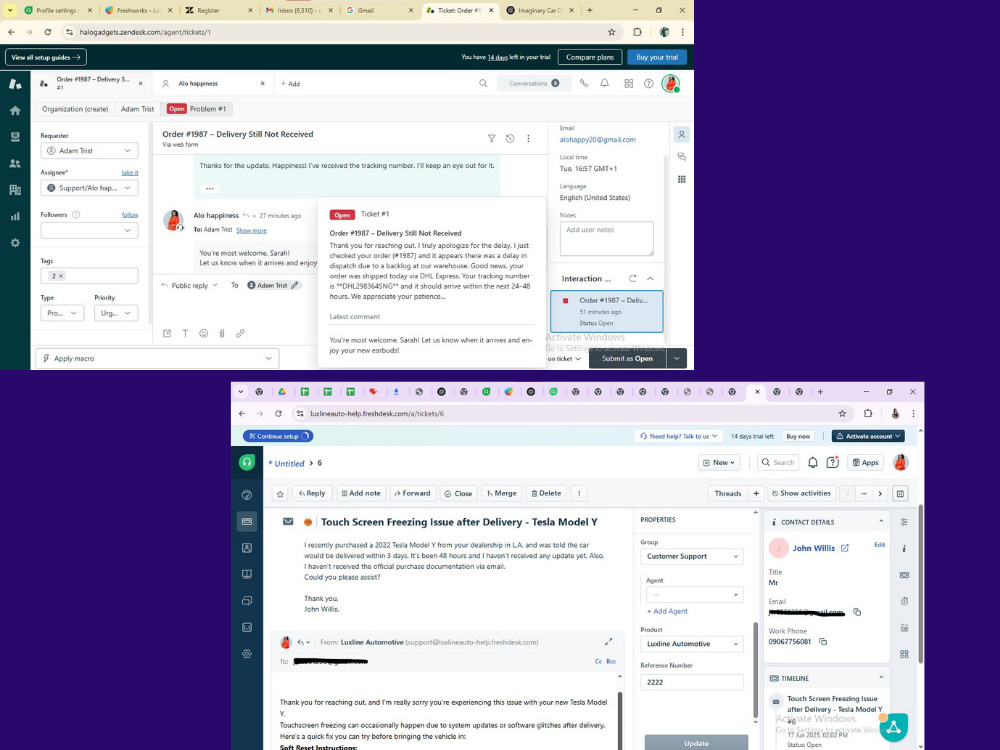Open Freshdesk Solutions book icon in sidebar
This screenshot has height=750, width=1000.
coord(247,574)
